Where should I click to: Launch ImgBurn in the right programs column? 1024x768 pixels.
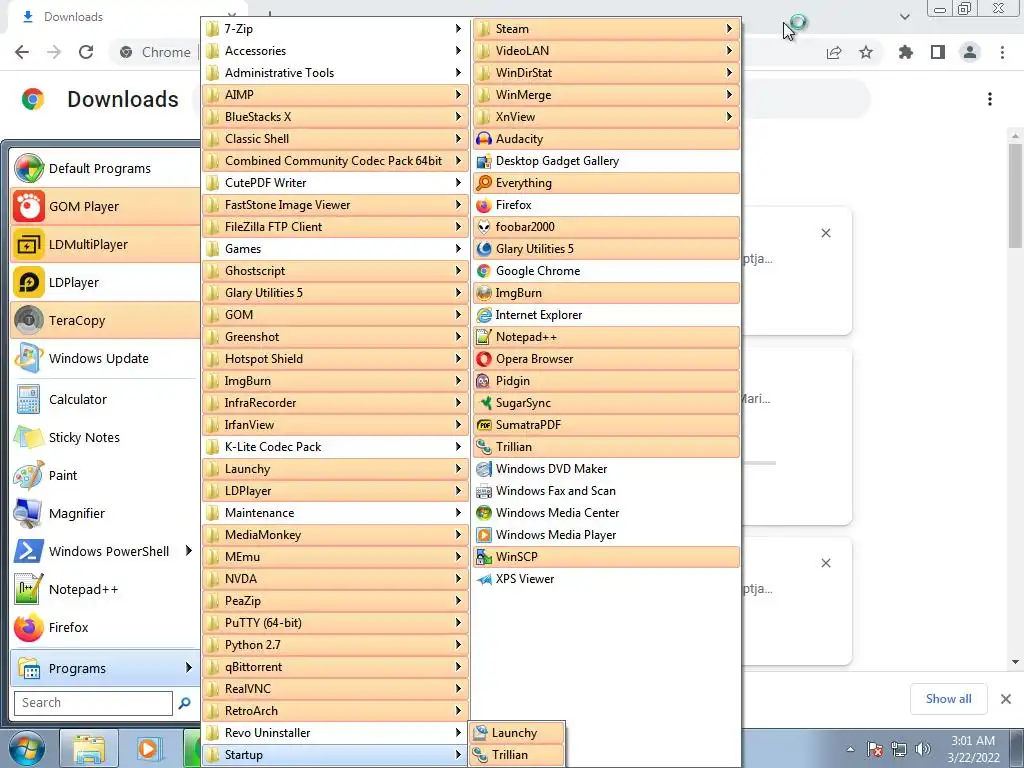click(607, 293)
